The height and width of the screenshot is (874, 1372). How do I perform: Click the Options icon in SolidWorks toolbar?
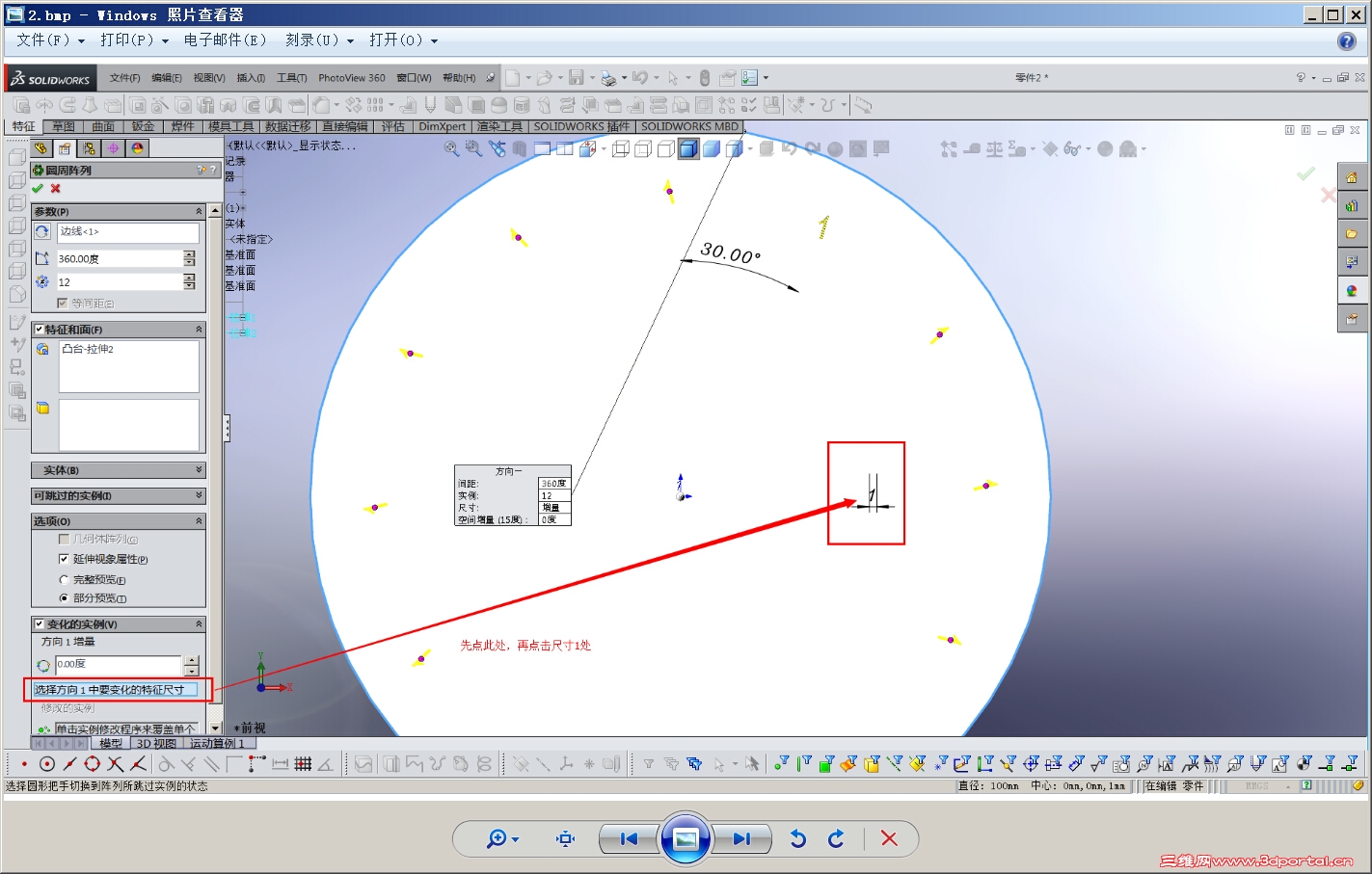[749, 78]
